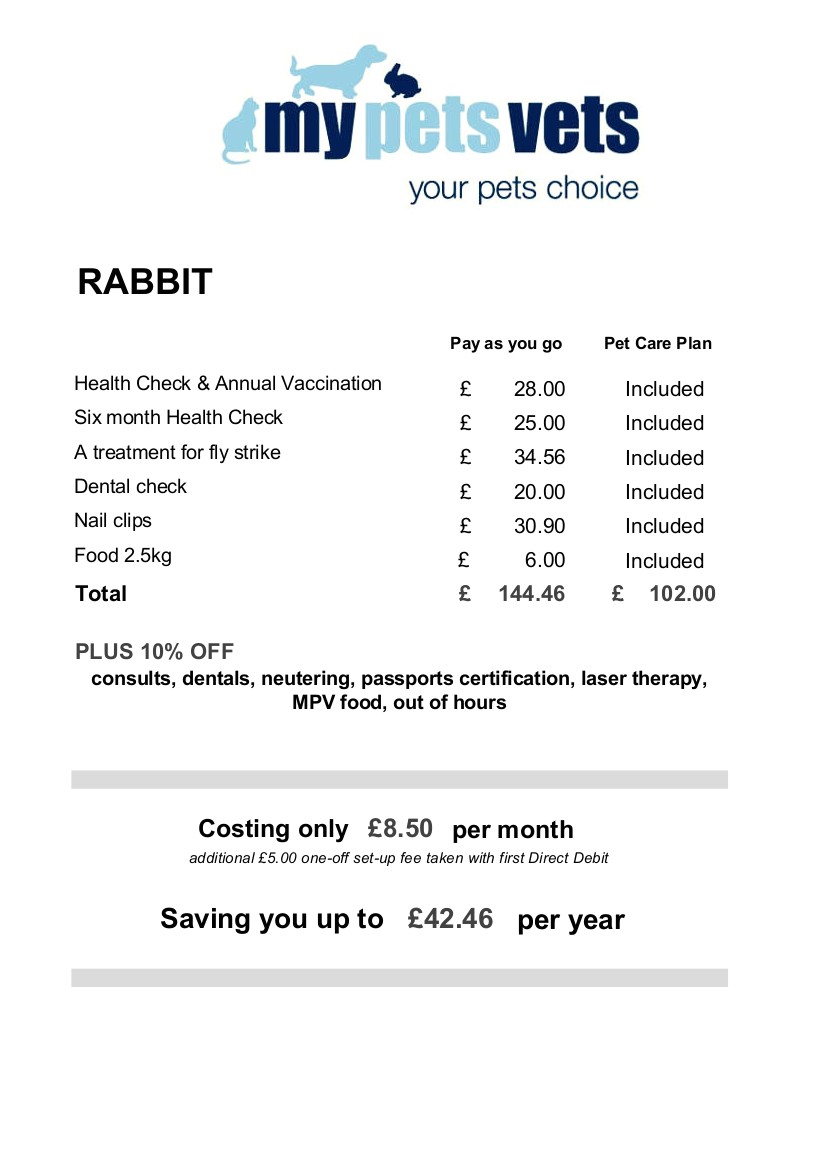Click the light blue cat silhouette in logo

coord(240,130)
